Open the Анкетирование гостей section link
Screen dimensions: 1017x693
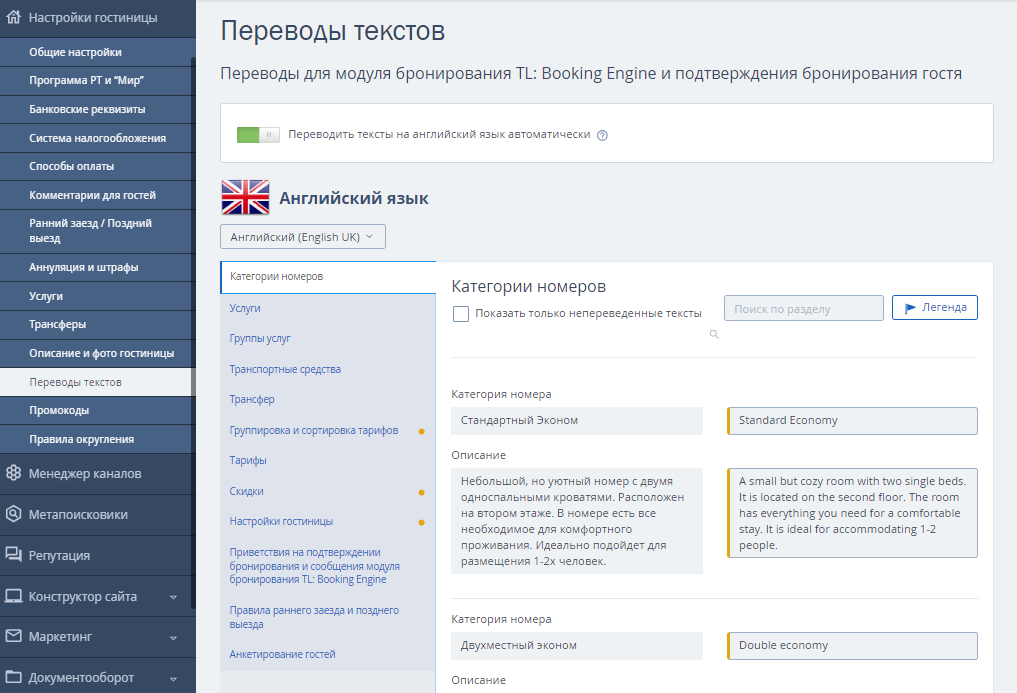point(282,654)
